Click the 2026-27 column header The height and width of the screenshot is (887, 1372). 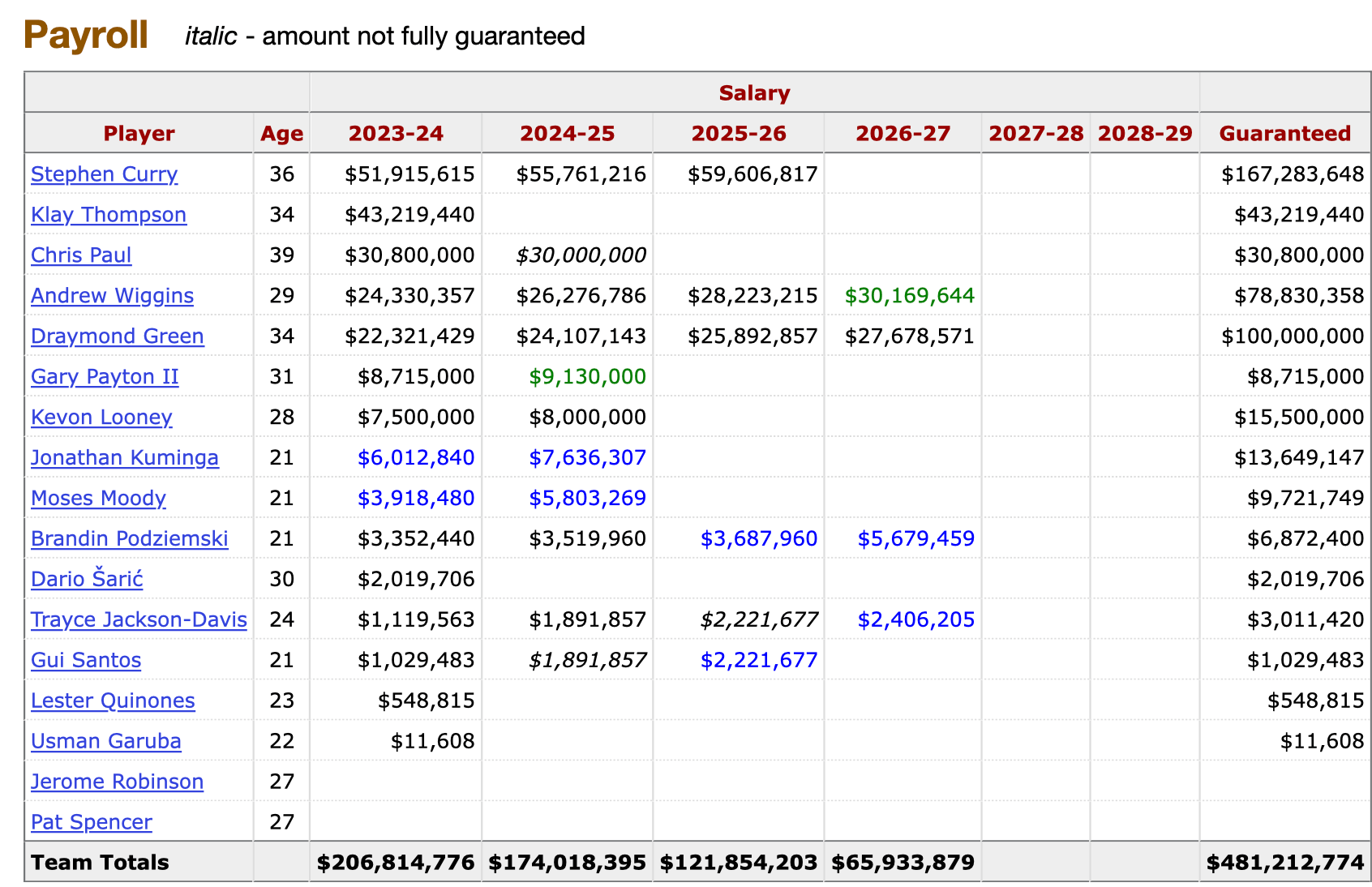[x=903, y=134]
